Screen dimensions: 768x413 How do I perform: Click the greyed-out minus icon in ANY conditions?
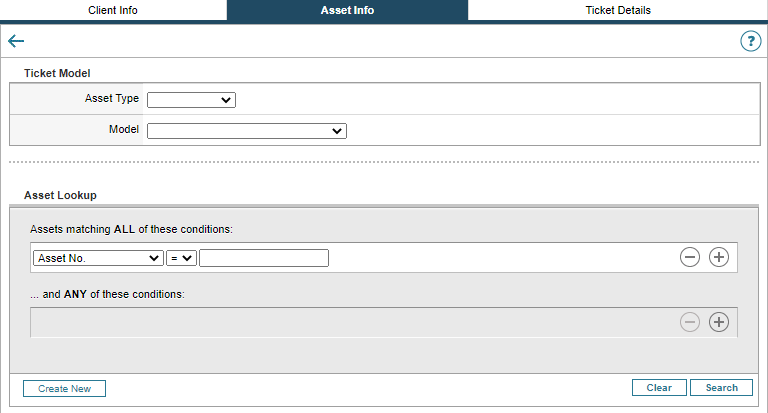(689, 322)
